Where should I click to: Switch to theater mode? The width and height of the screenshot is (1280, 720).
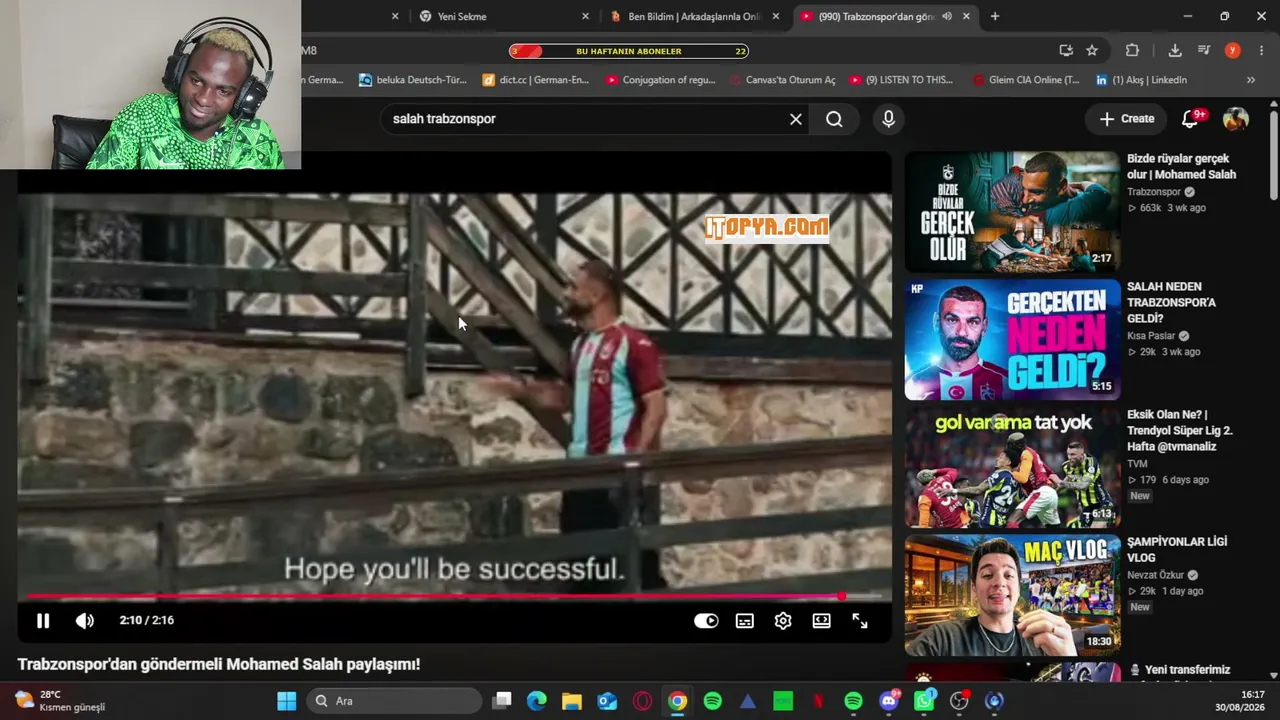click(x=821, y=621)
